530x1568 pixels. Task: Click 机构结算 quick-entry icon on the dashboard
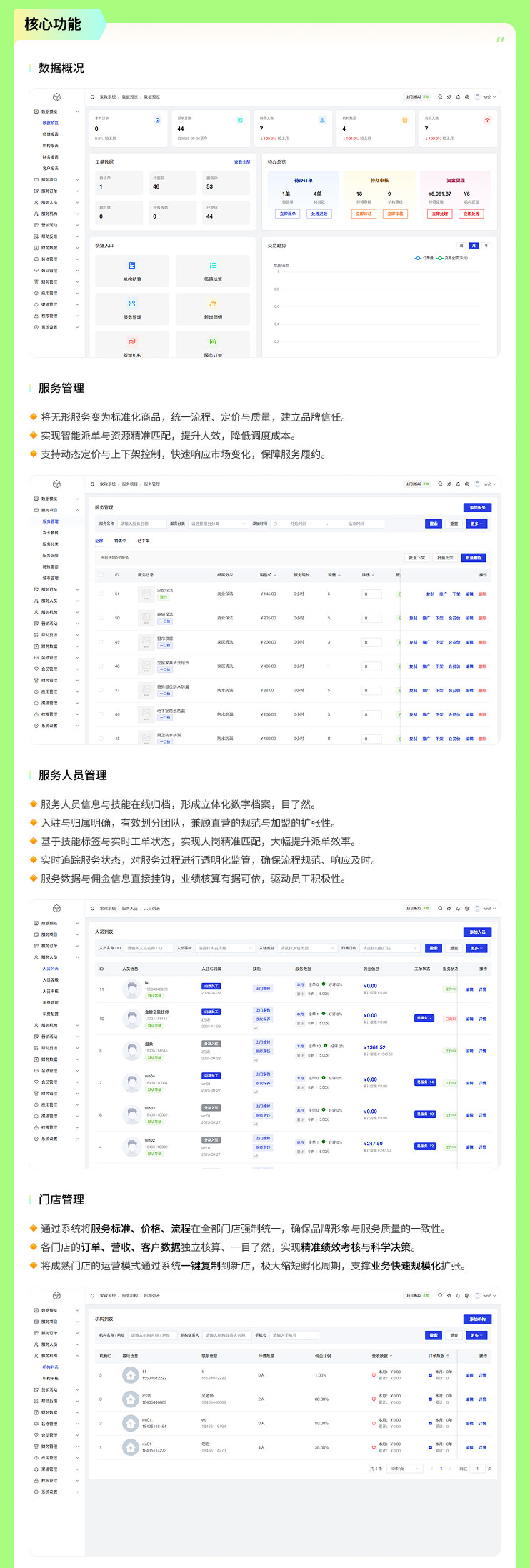tap(132, 266)
